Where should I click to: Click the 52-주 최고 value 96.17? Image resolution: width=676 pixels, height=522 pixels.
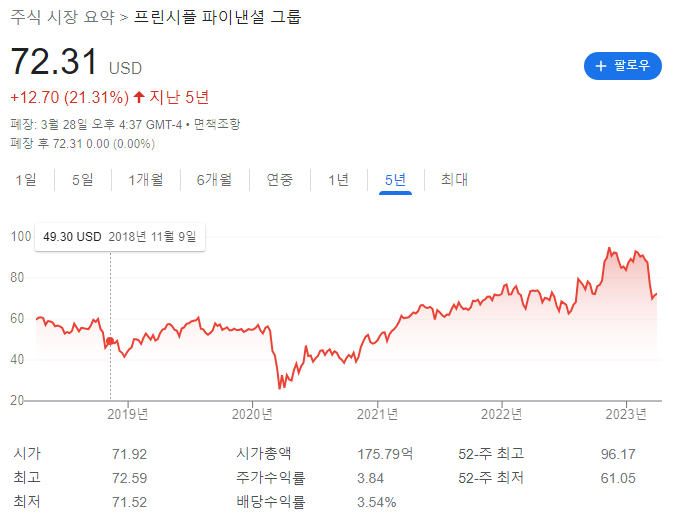coord(618,454)
